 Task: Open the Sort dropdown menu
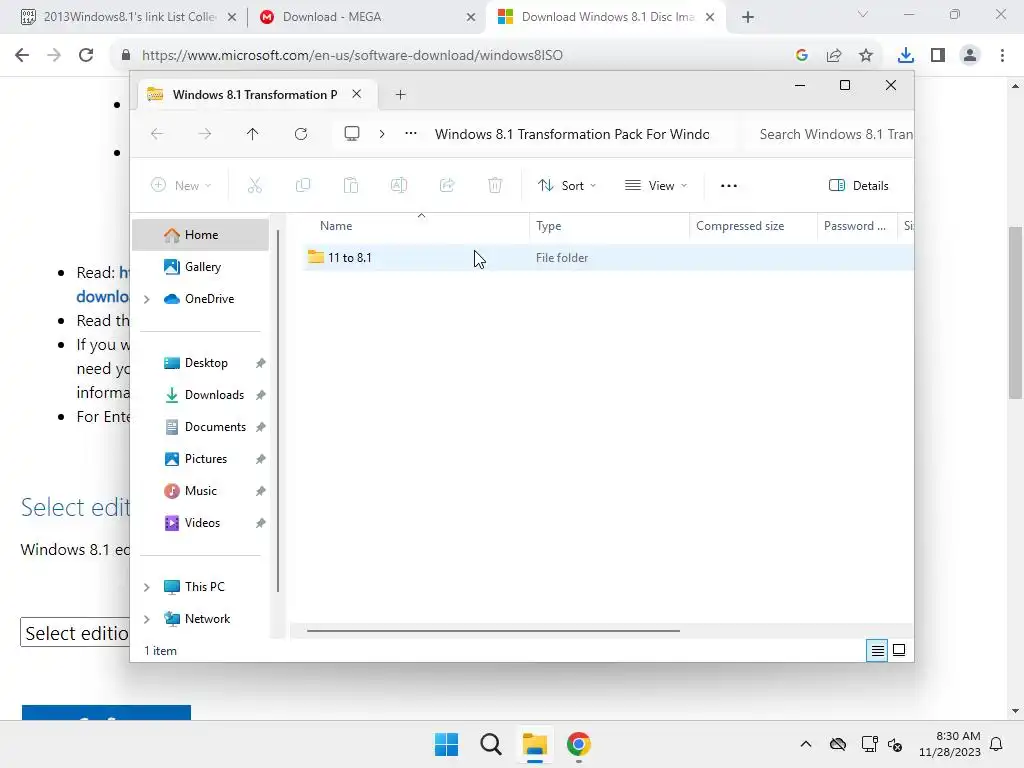tap(566, 185)
